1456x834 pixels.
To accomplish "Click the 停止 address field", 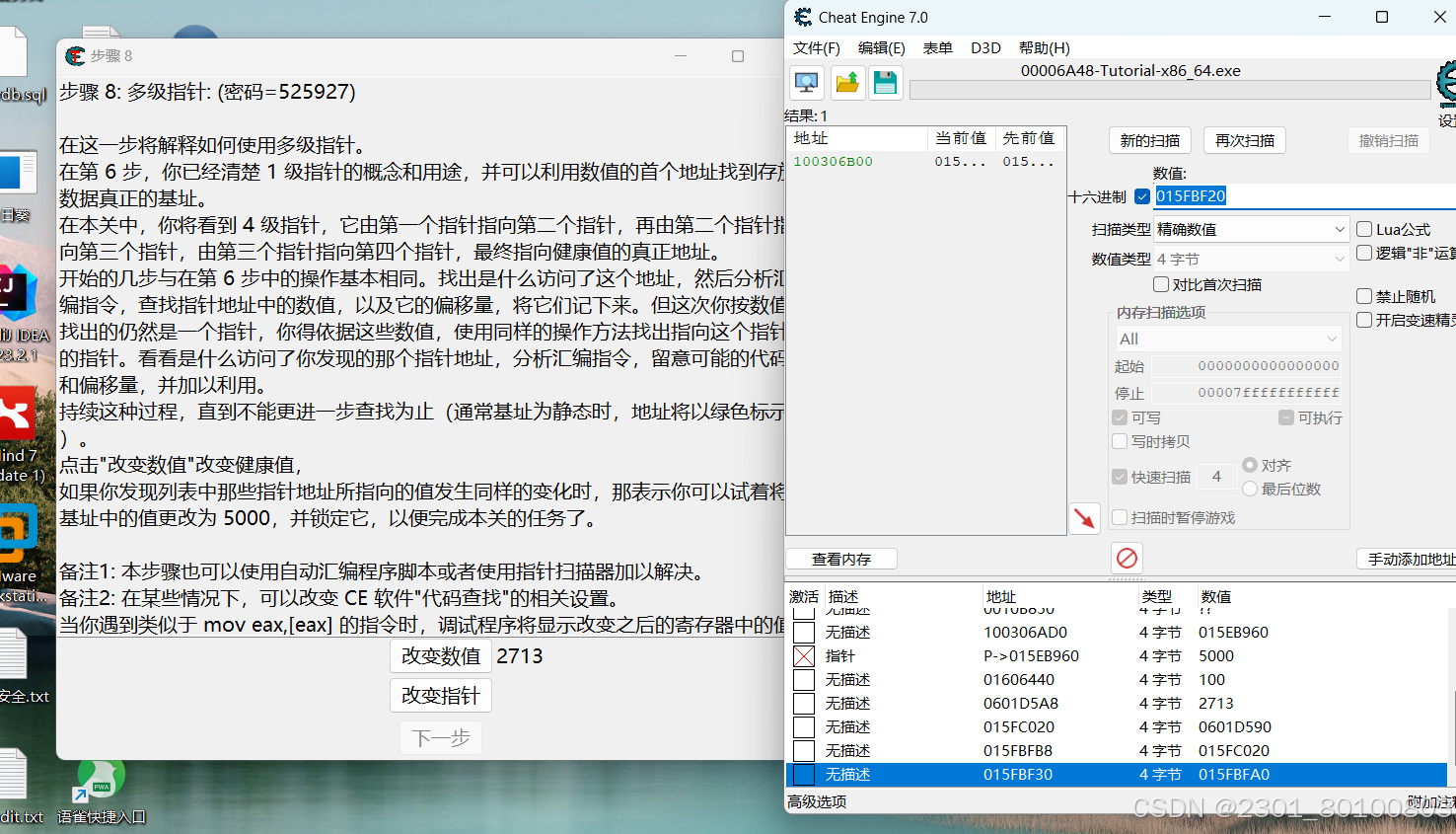I will (1247, 392).
